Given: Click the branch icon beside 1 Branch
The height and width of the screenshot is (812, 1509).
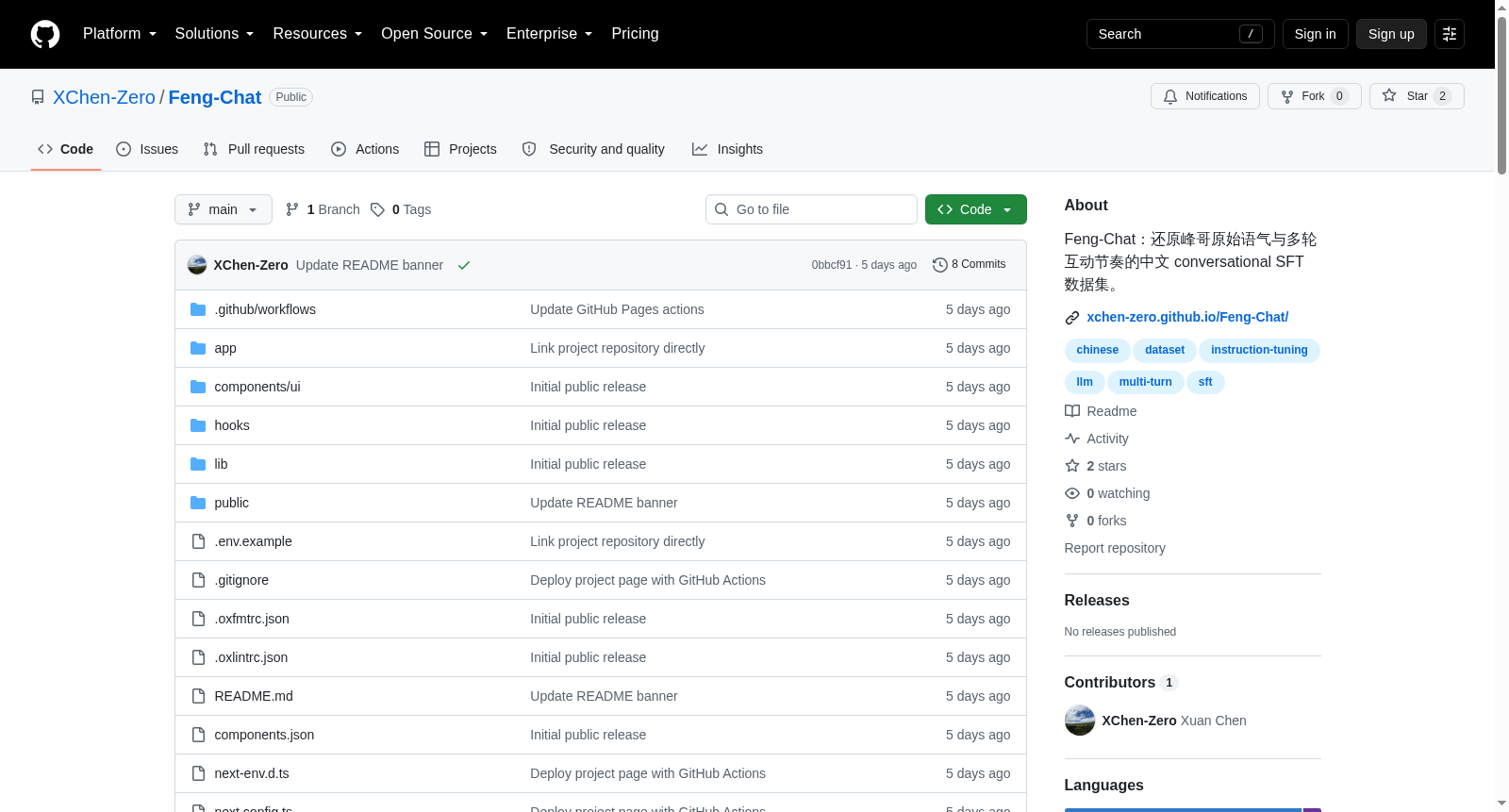Looking at the screenshot, I should click(x=292, y=209).
